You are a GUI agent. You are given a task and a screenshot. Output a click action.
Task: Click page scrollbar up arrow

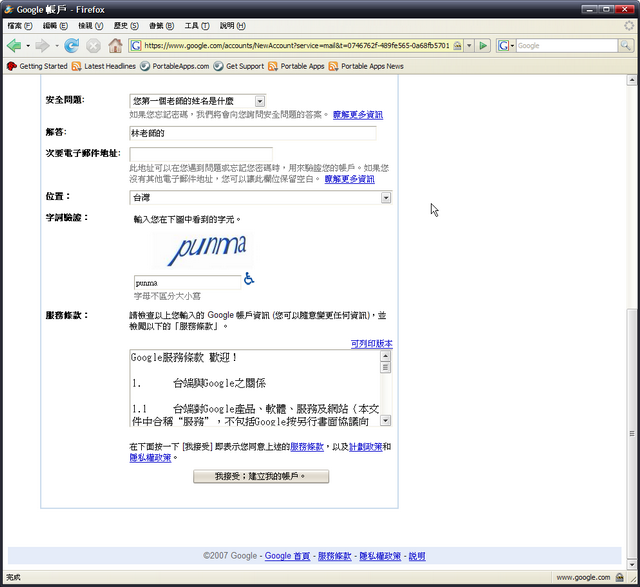click(632, 80)
